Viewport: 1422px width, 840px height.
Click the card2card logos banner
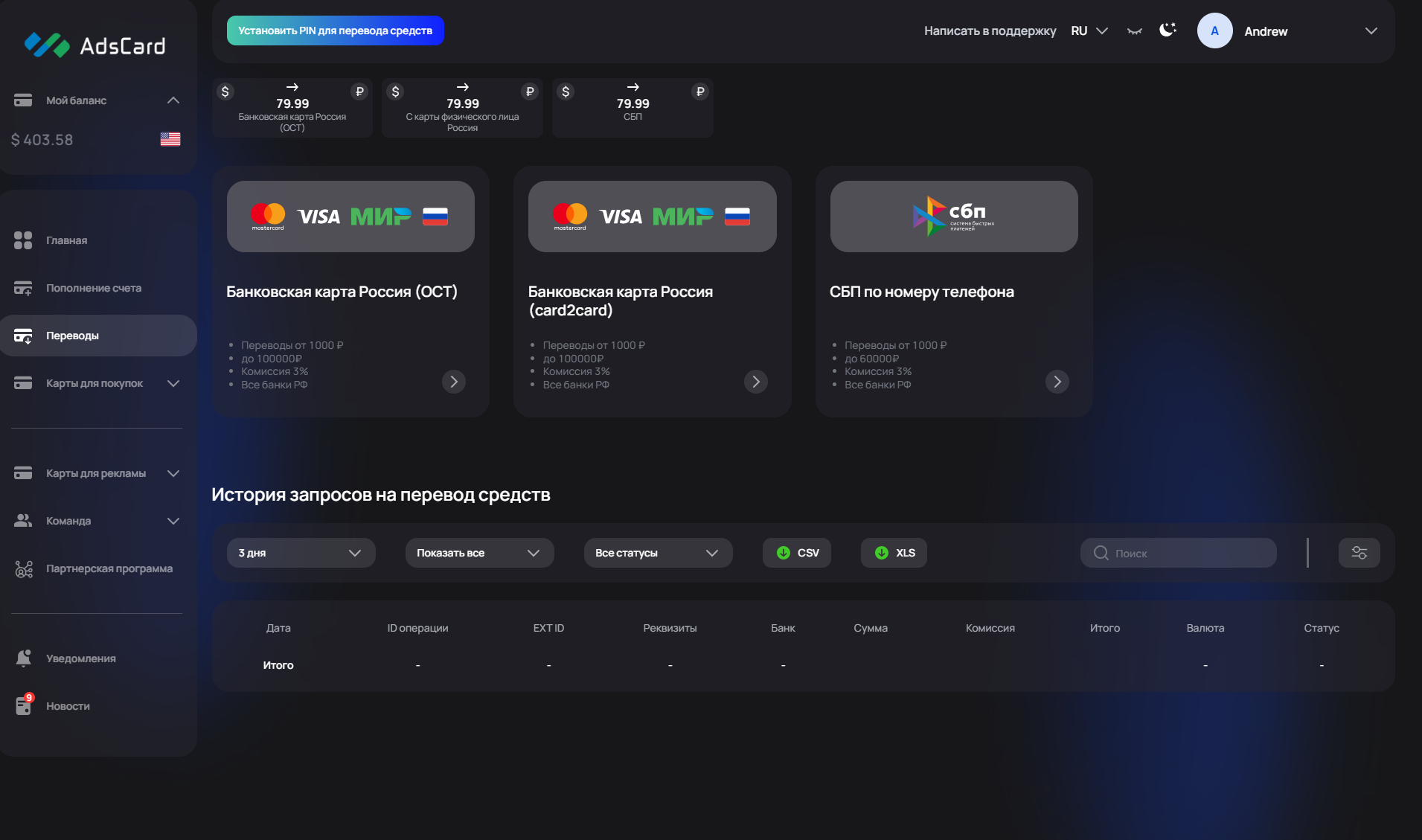(x=653, y=217)
